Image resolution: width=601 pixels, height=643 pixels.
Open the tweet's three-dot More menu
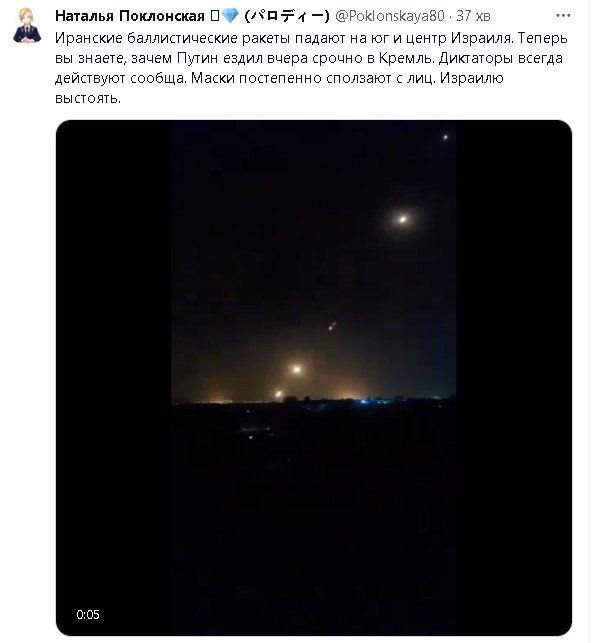(563, 16)
